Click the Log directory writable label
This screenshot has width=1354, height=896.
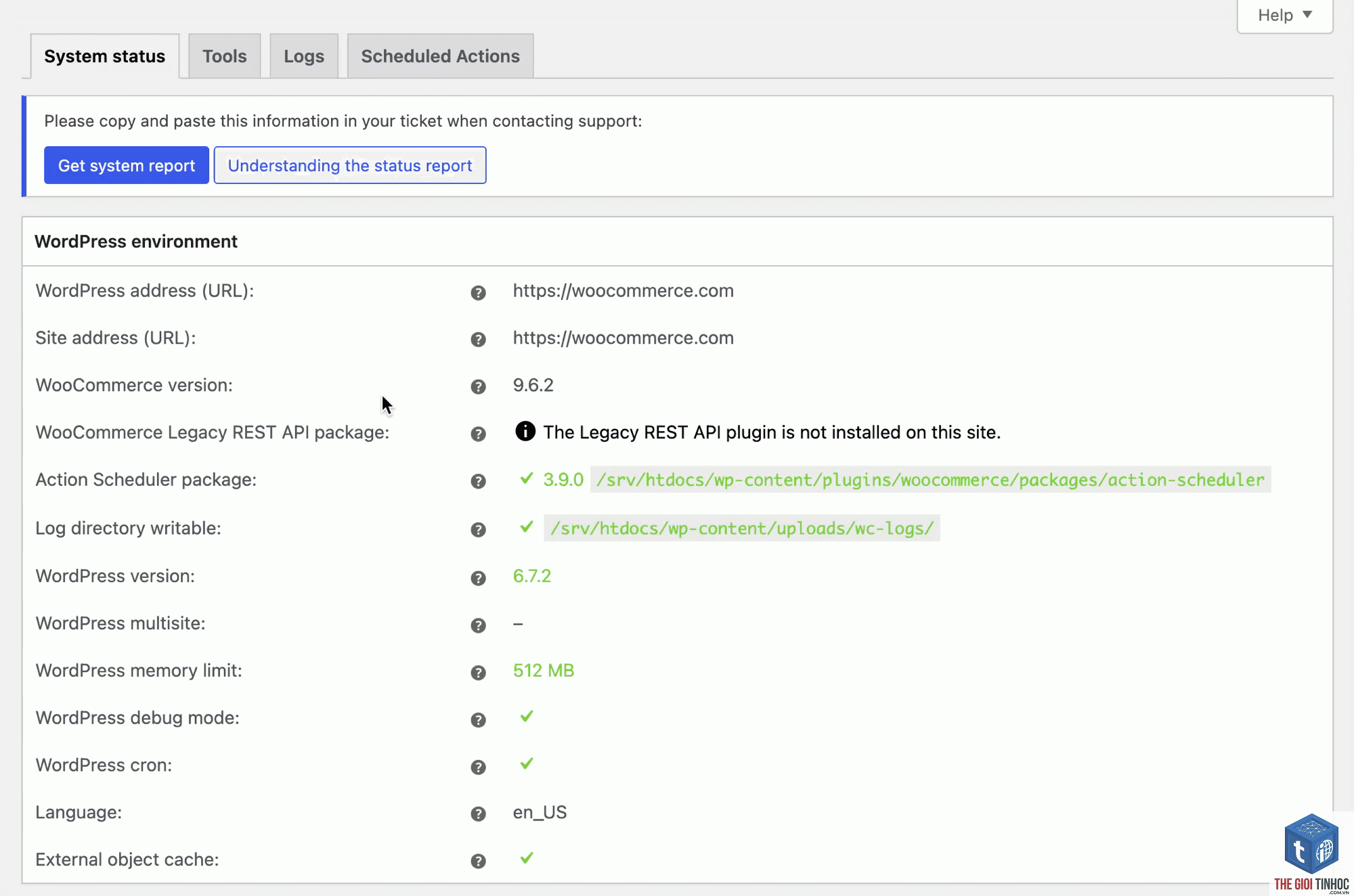[128, 529]
